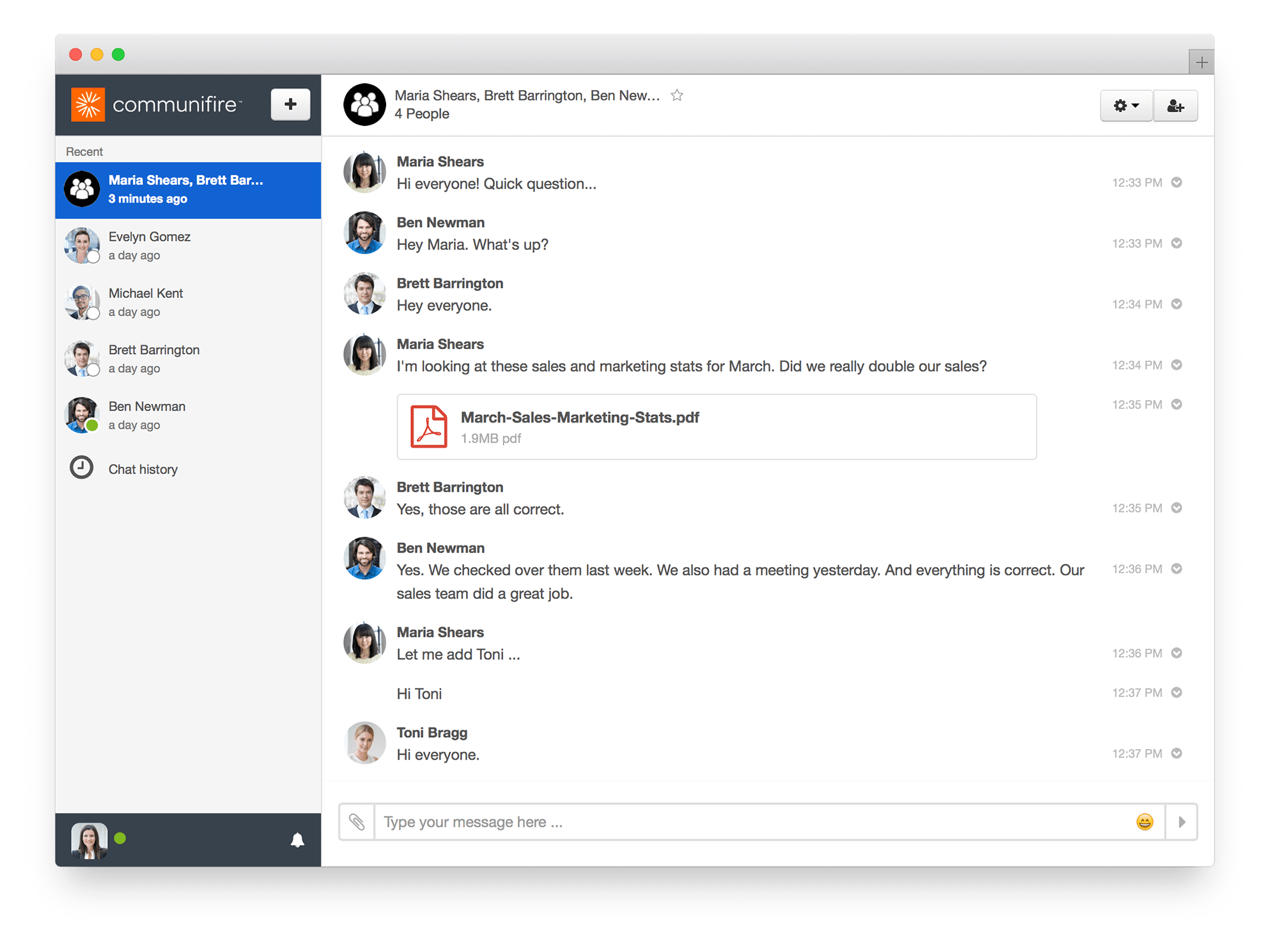The image size is (1269, 952).
Task: Expand options on Toni Bragg's message
Action: coord(1177,753)
